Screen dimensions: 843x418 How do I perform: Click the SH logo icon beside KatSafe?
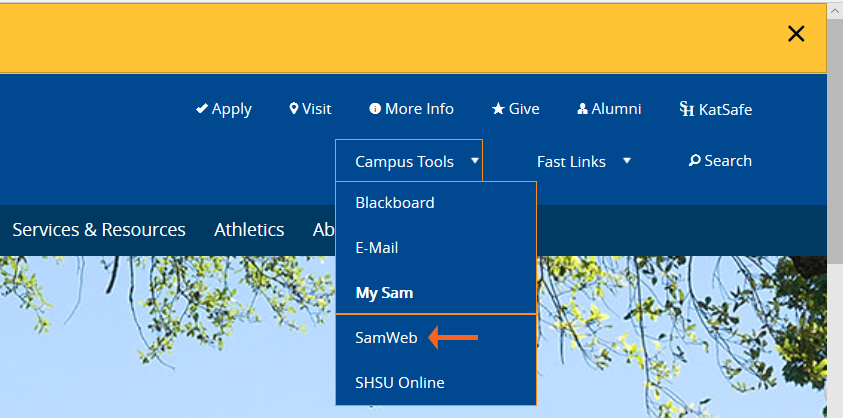pyautogui.click(x=687, y=109)
